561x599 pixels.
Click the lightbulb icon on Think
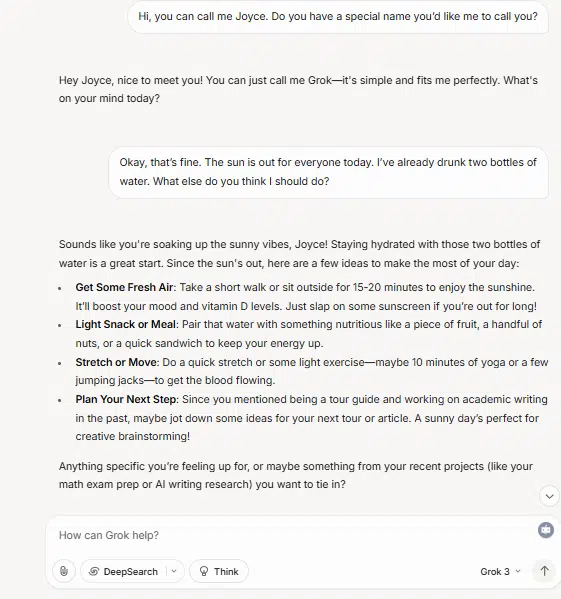tap(204, 571)
